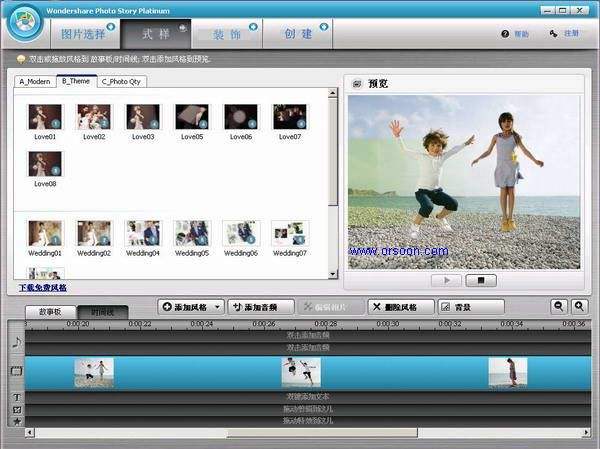Click the Wondershare disc logo icon
Image resolution: width=600 pixels, height=449 pixels.
pos(25,23)
